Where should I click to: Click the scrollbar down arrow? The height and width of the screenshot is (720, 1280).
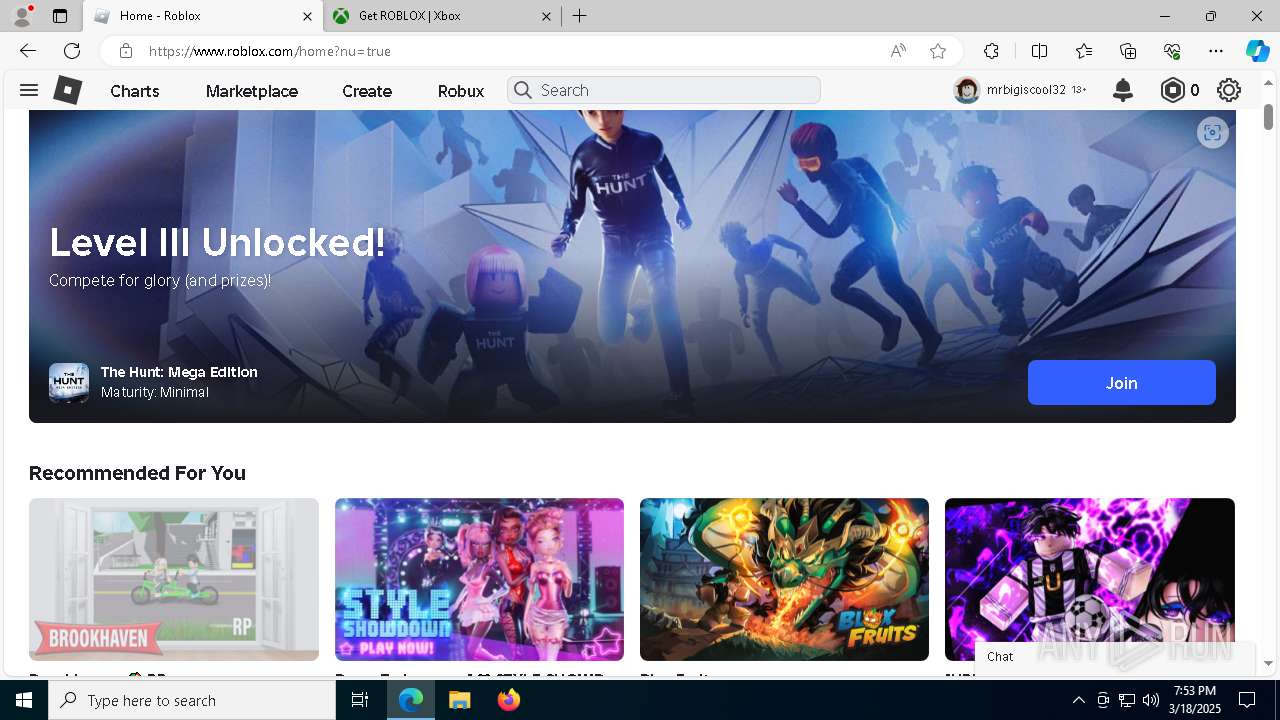(1269, 664)
